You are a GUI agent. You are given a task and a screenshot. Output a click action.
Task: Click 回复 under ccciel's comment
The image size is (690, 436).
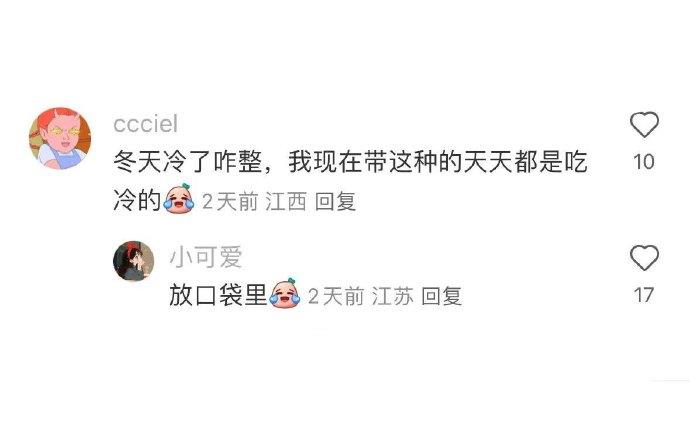tap(335, 202)
